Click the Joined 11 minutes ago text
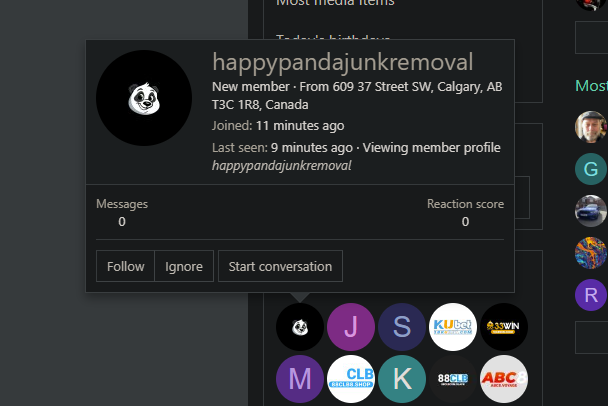 (278, 126)
